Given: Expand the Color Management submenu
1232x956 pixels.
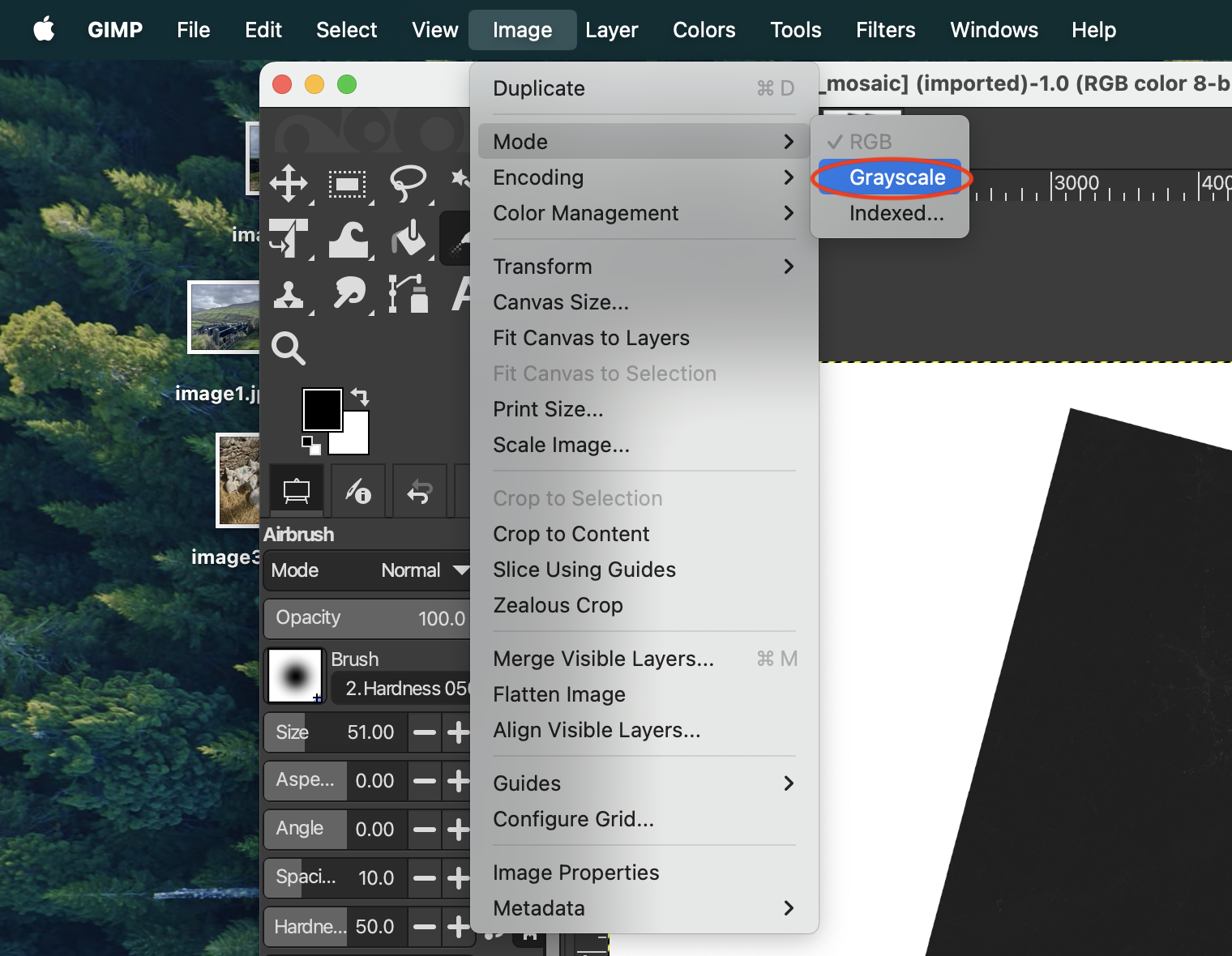Looking at the screenshot, I should pyautogui.click(x=644, y=213).
